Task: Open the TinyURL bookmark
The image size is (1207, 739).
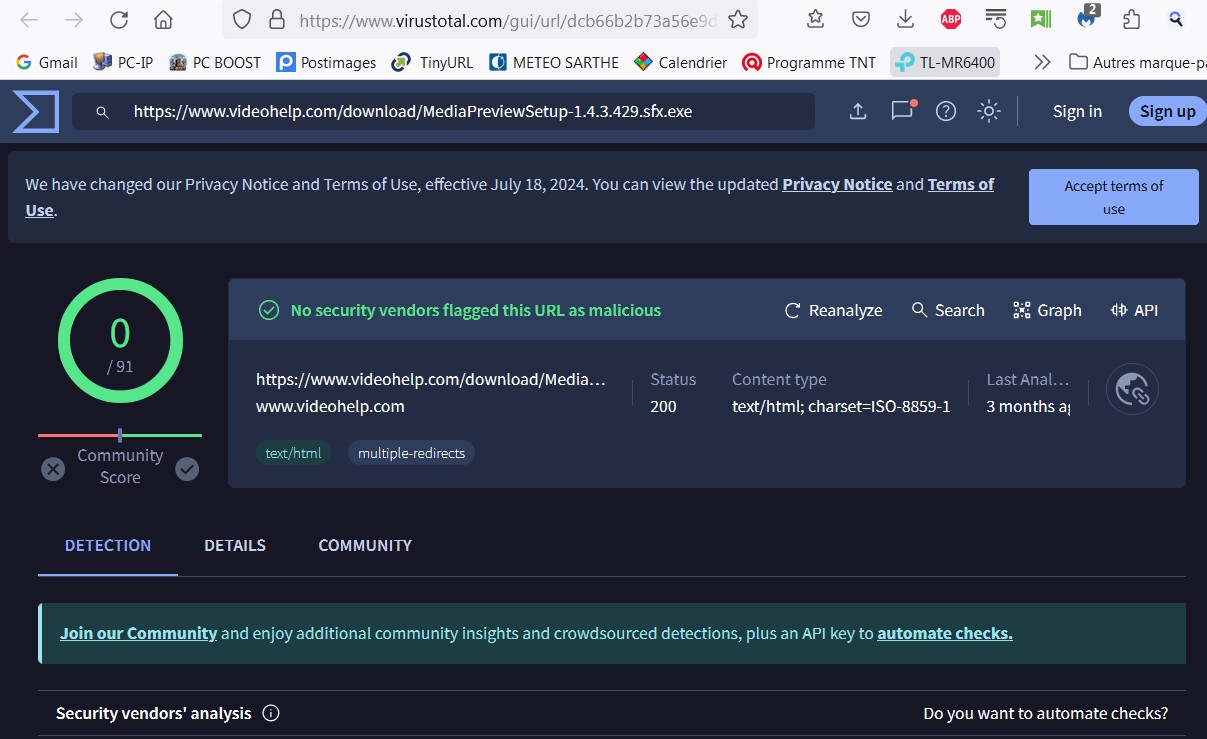Action: (x=432, y=62)
